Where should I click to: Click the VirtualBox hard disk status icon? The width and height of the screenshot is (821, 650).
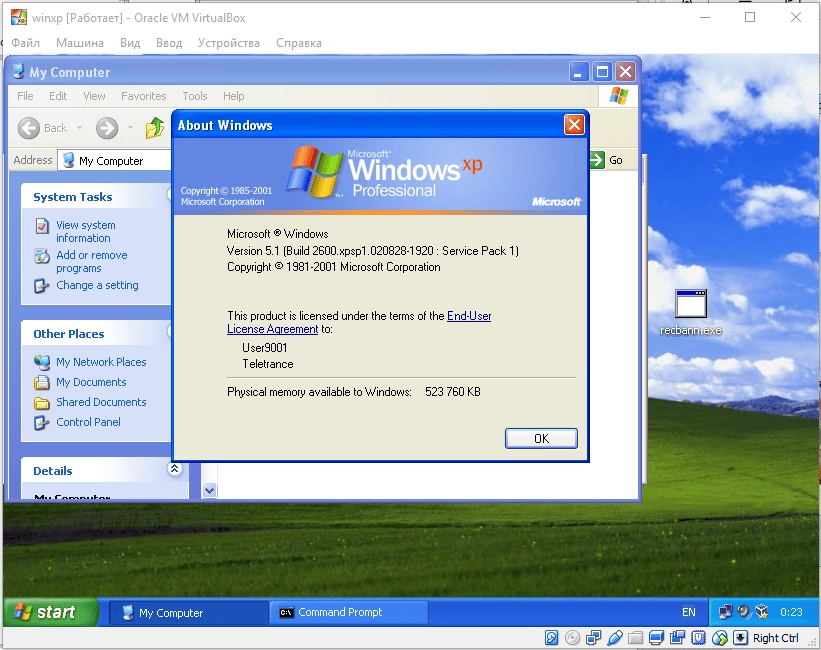(x=551, y=637)
